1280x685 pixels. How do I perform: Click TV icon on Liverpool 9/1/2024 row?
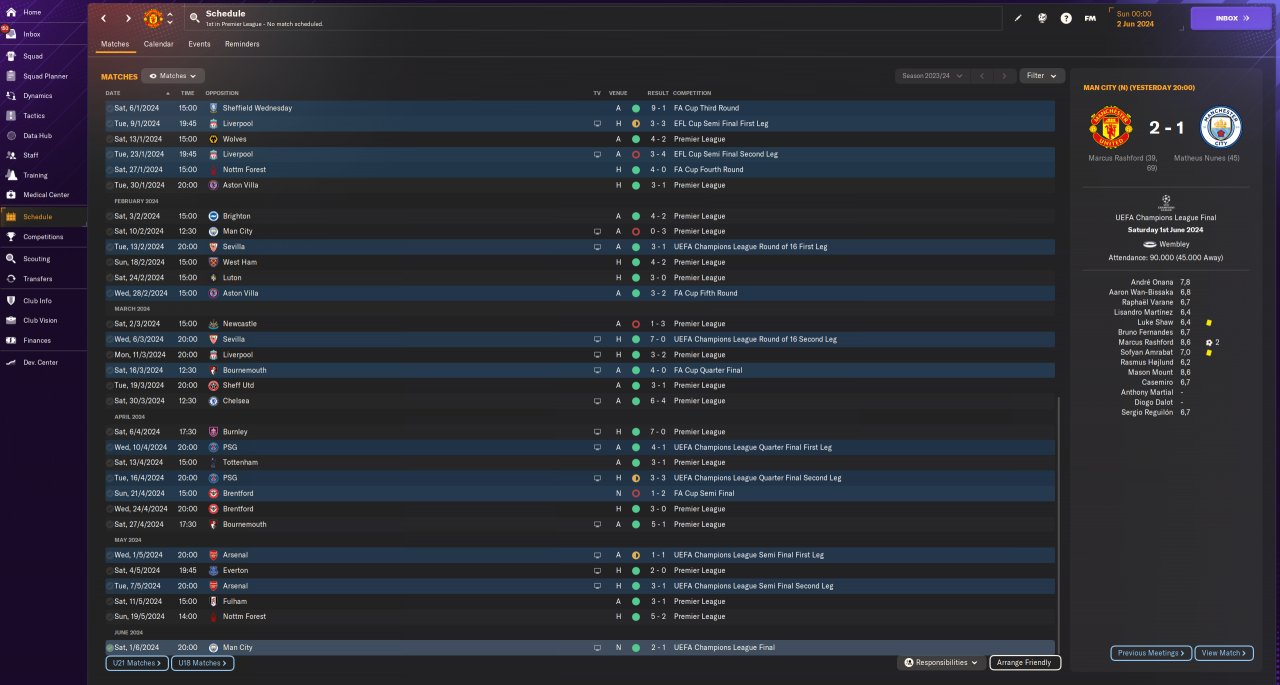click(x=597, y=124)
